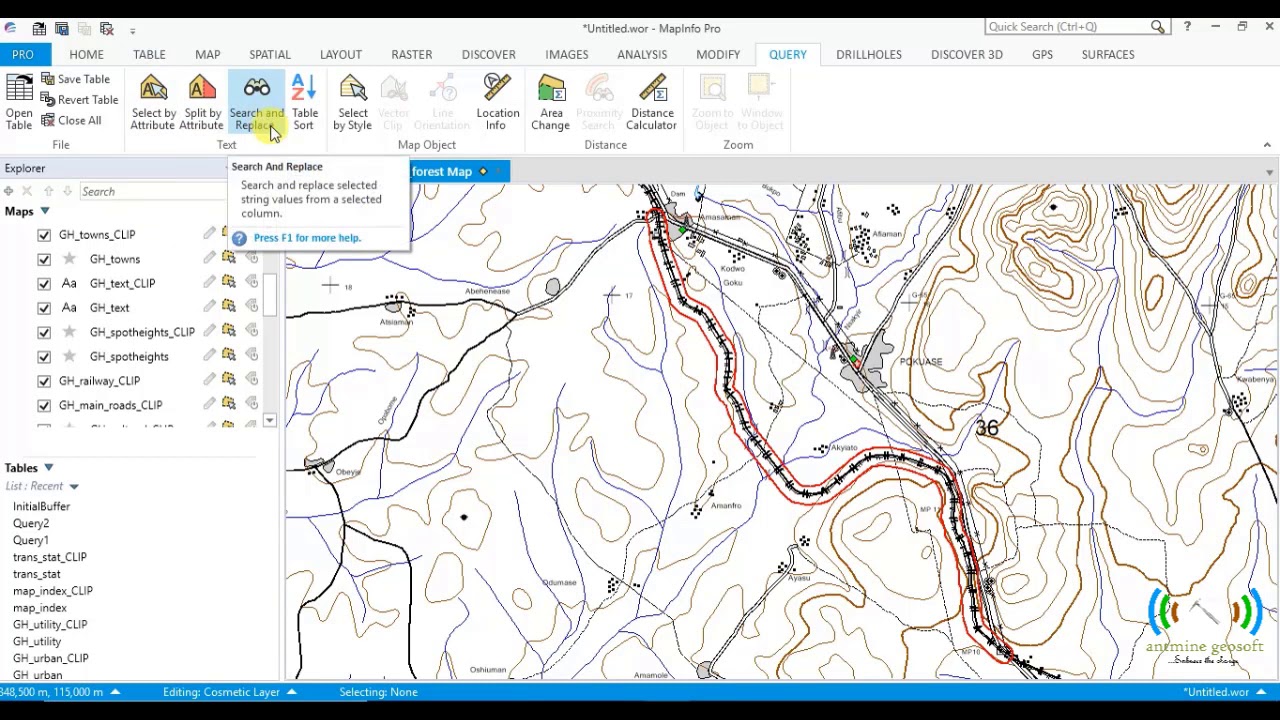The width and height of the screenshot is (1280, 720).
Task: Switch to the DRILLHOLES ribbon tab
Action: (x=869, y=54)
